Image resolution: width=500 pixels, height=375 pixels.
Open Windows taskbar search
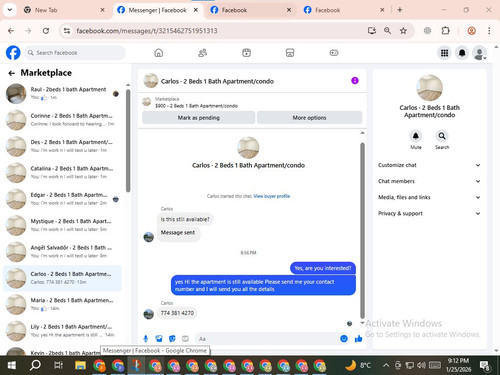tap(35, 365)
